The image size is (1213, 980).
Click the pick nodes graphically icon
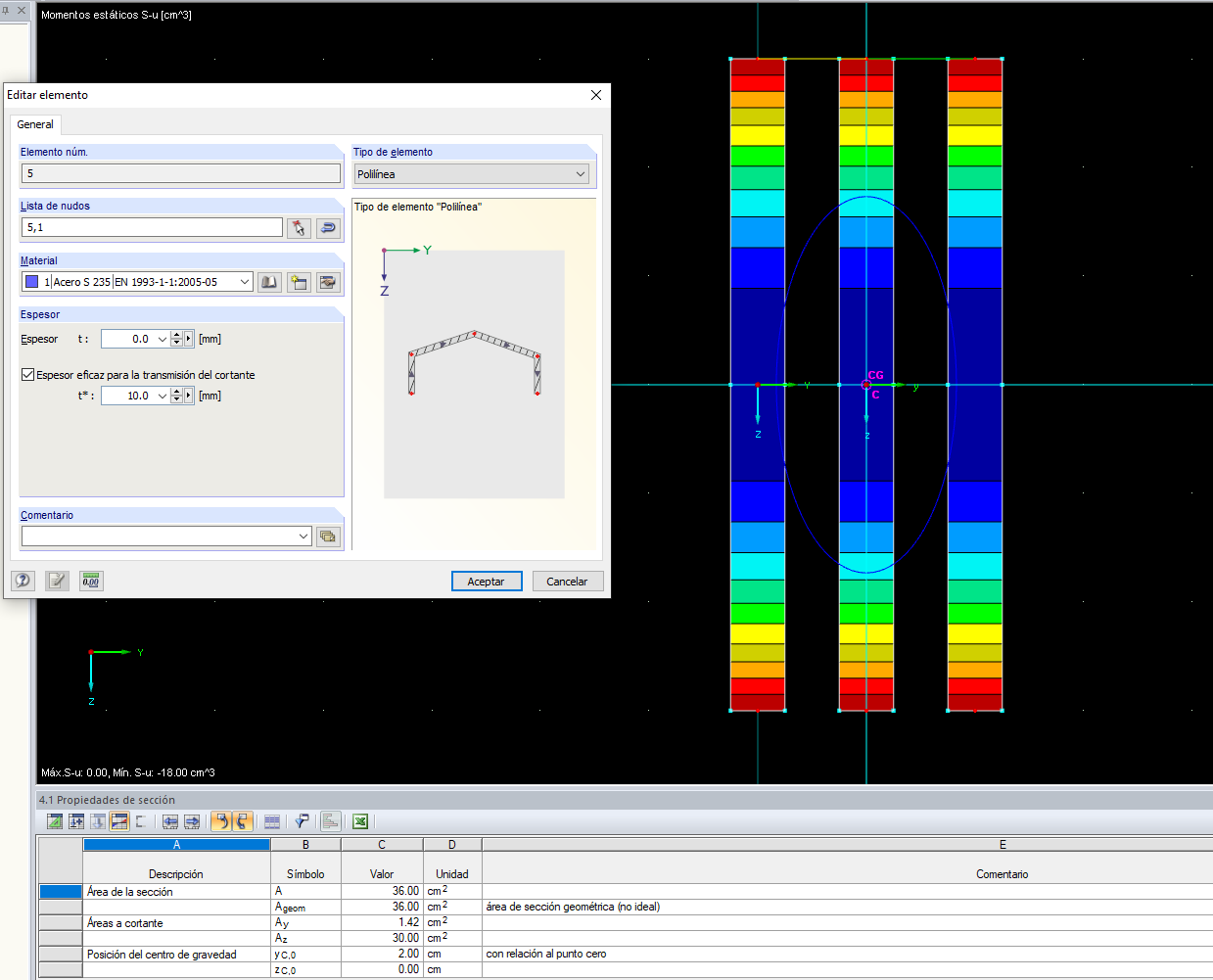(299, 228)
